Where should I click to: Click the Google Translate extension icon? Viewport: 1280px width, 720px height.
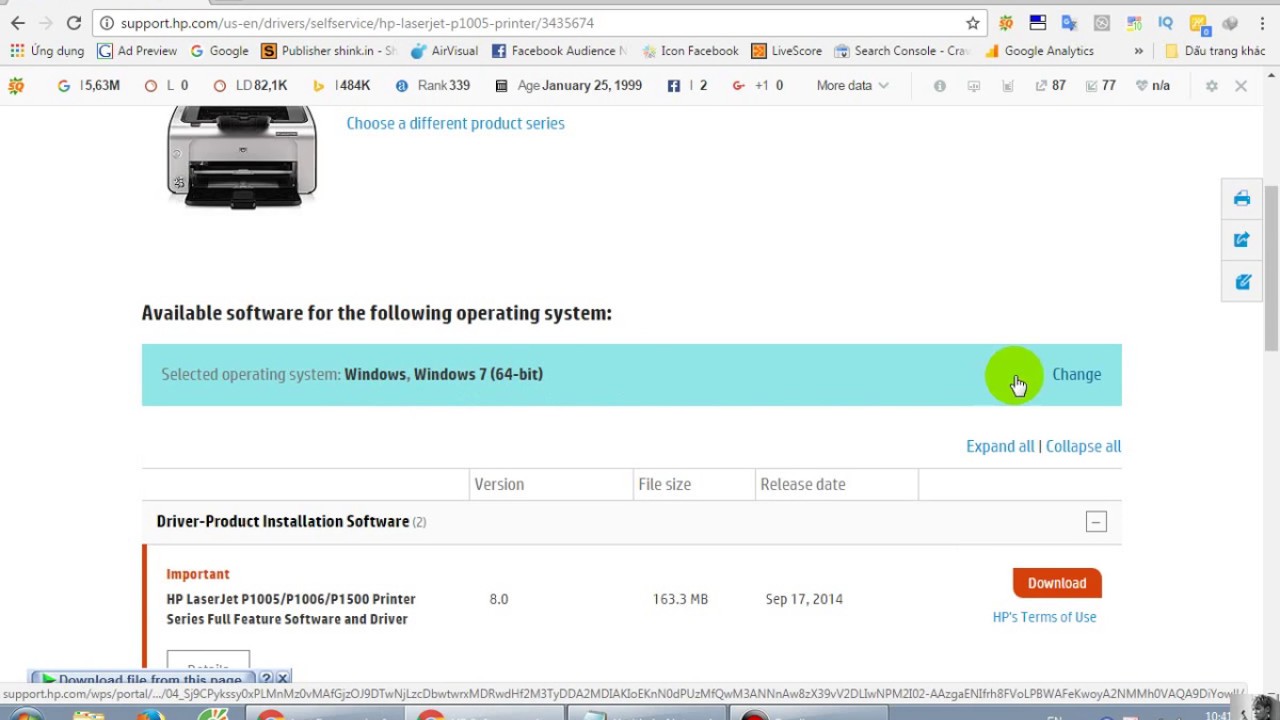tap(1069, 23)
